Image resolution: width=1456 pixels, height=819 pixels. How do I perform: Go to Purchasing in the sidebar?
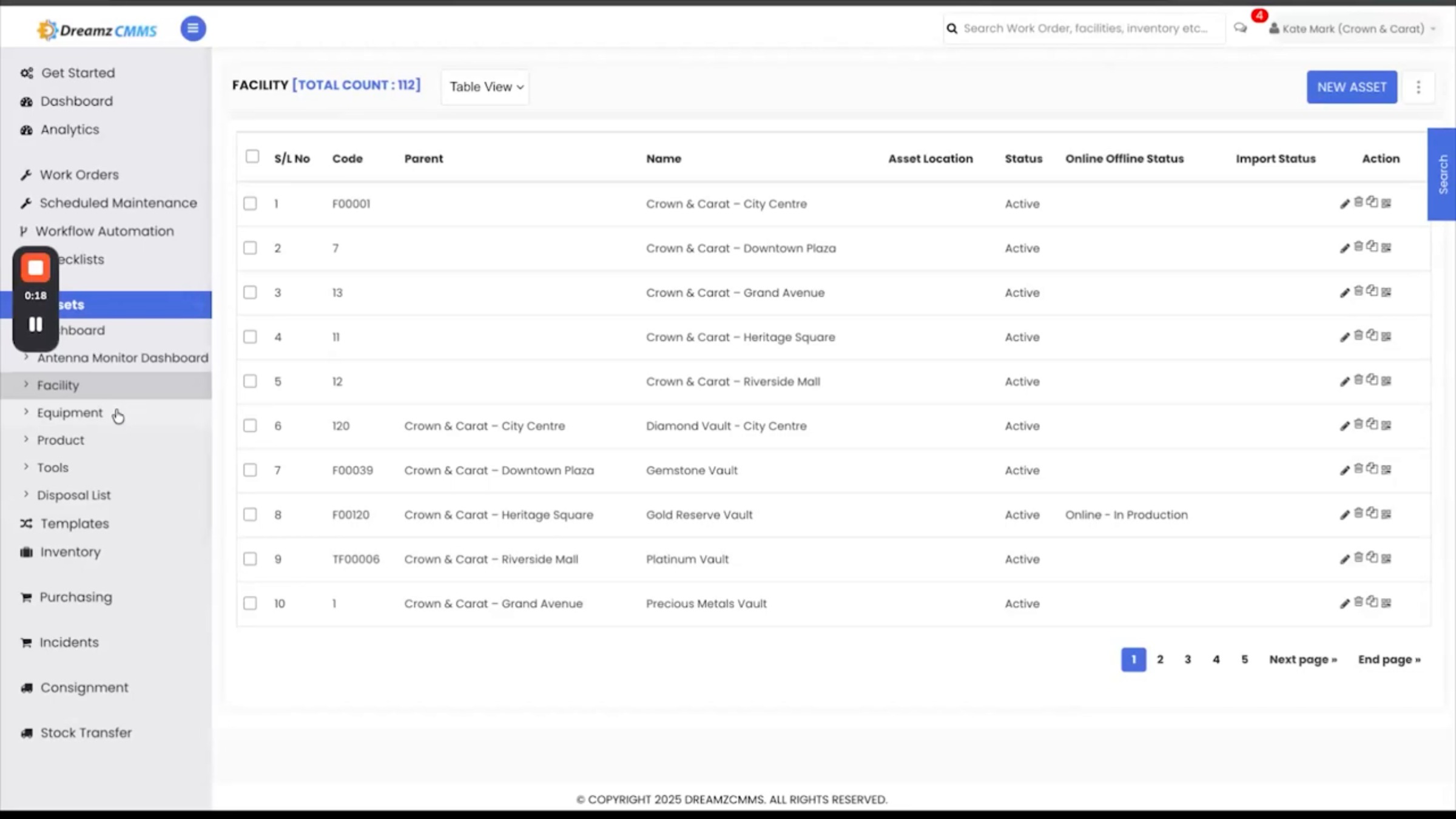[x=76, y=597]
